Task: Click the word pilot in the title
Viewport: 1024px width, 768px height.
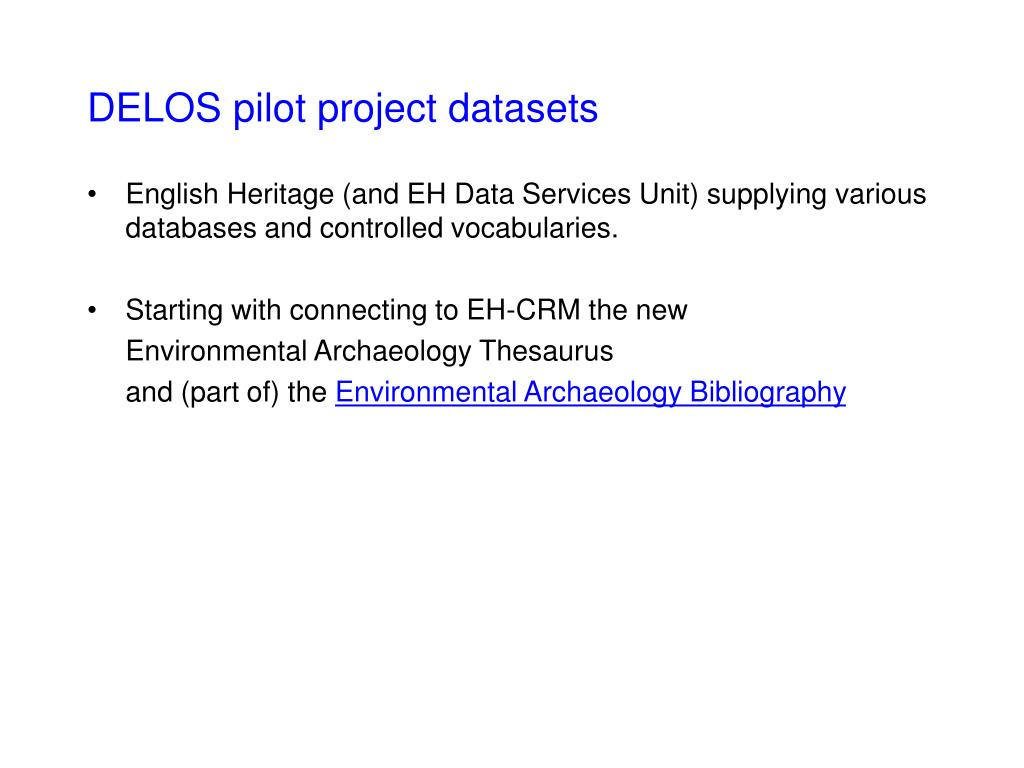Action: click(x=269, y=108)
